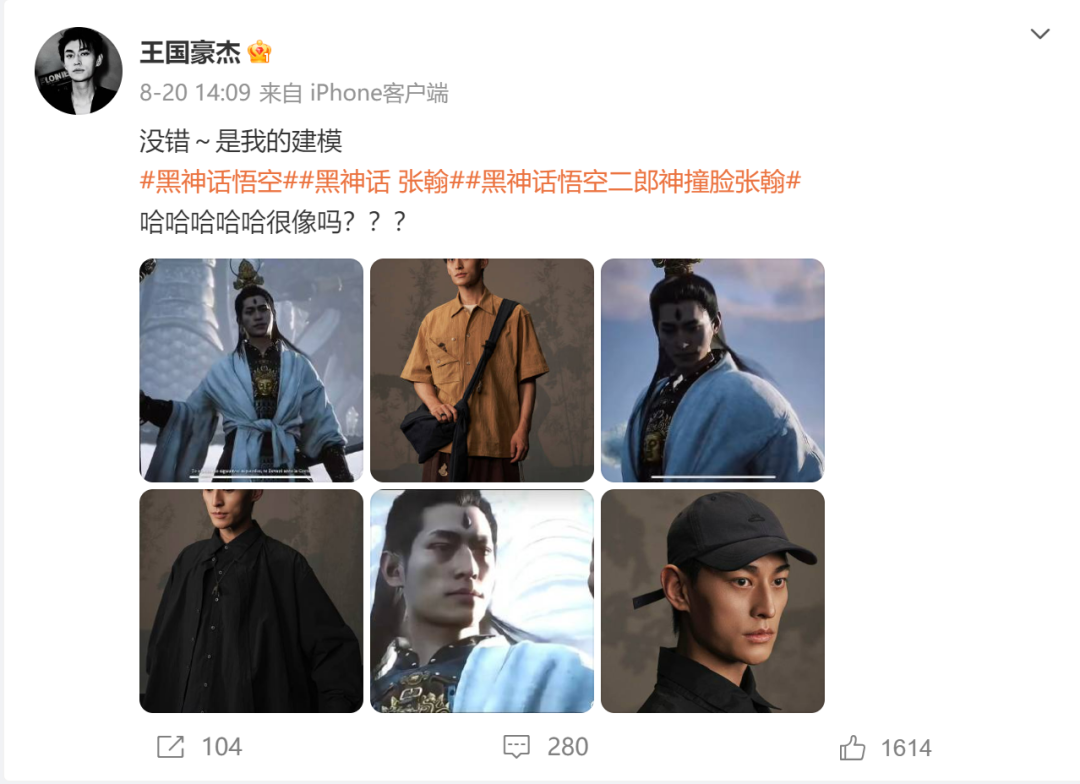The height and width of the screenshot is (784, 1080).
Task: Like the post with thumbs-up icon
Action: [852, 747]
